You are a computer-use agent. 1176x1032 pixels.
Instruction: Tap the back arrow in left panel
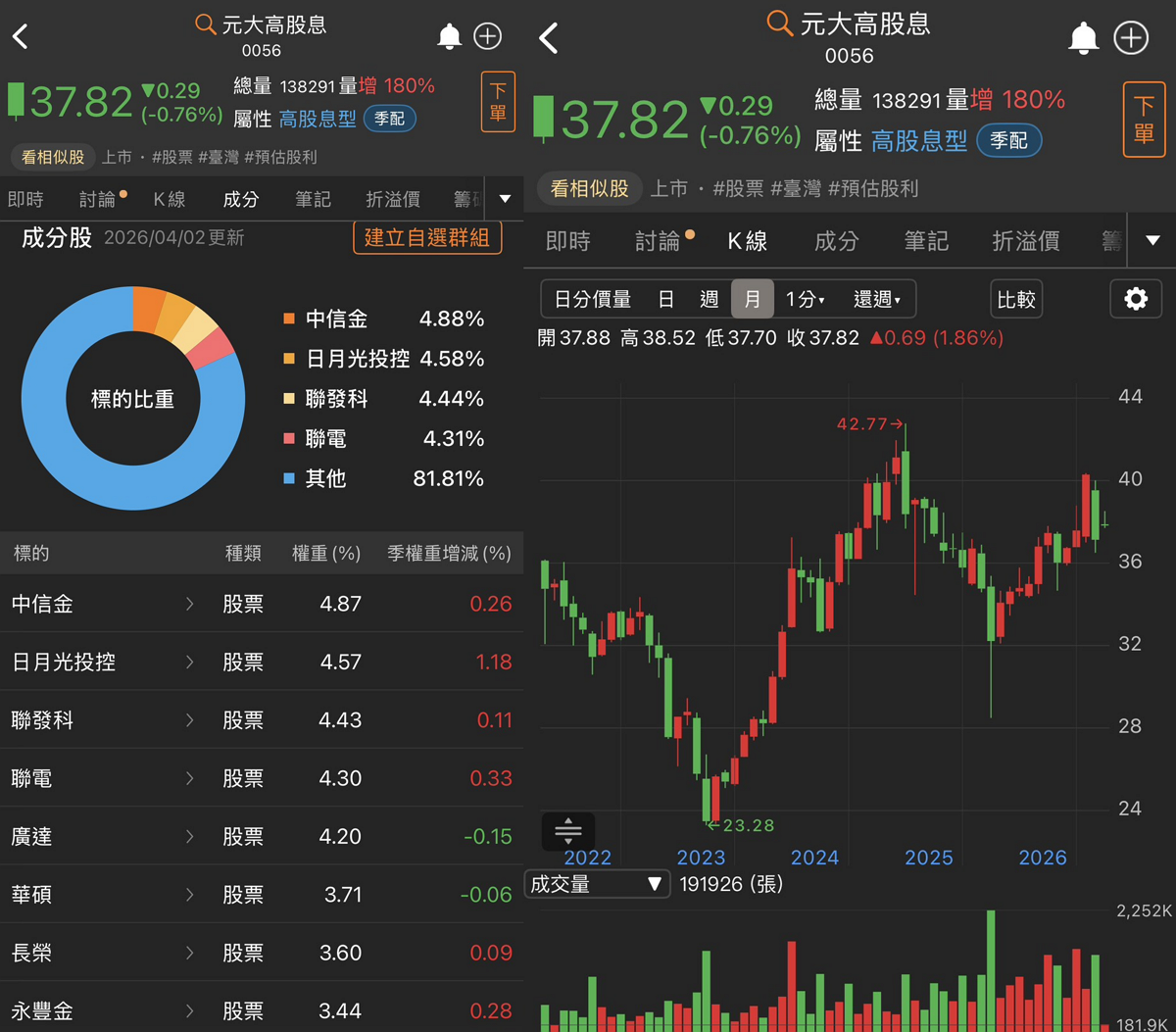21,37
